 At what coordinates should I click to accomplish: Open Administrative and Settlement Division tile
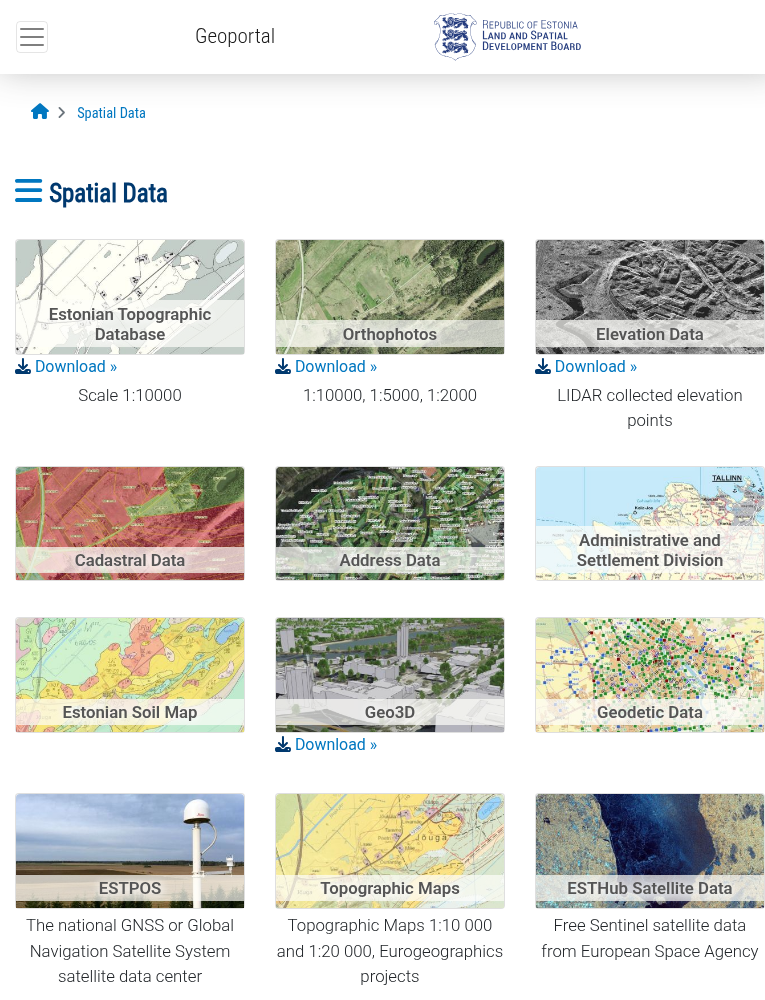650,523
